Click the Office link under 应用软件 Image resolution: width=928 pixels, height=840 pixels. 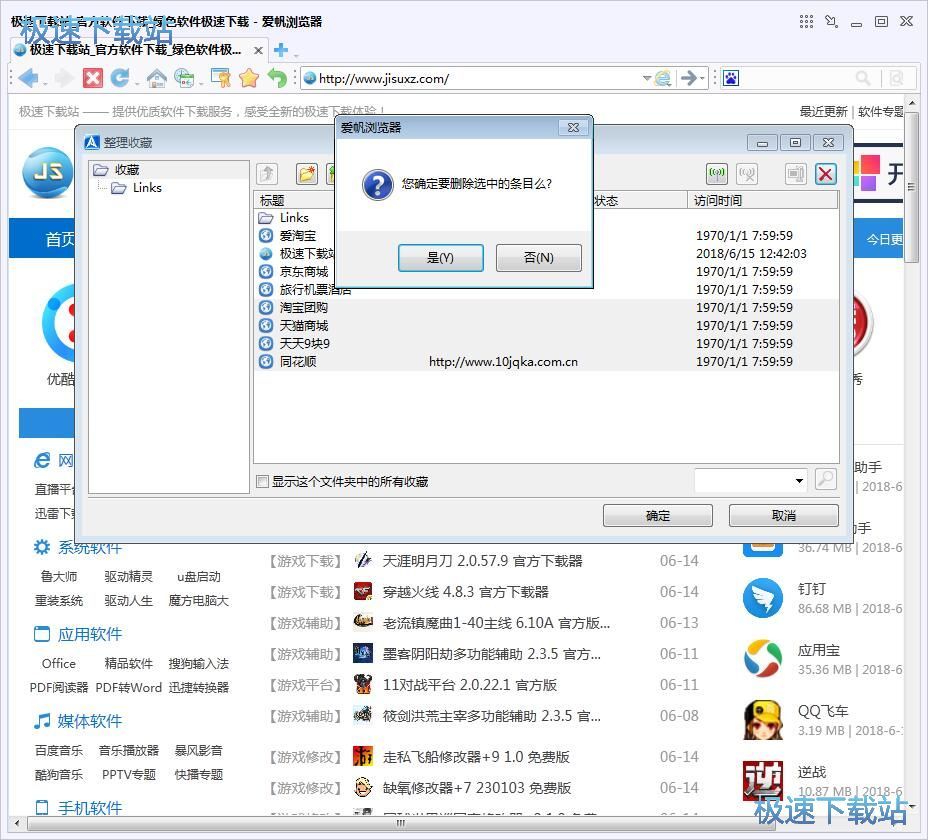coord(59,664)
